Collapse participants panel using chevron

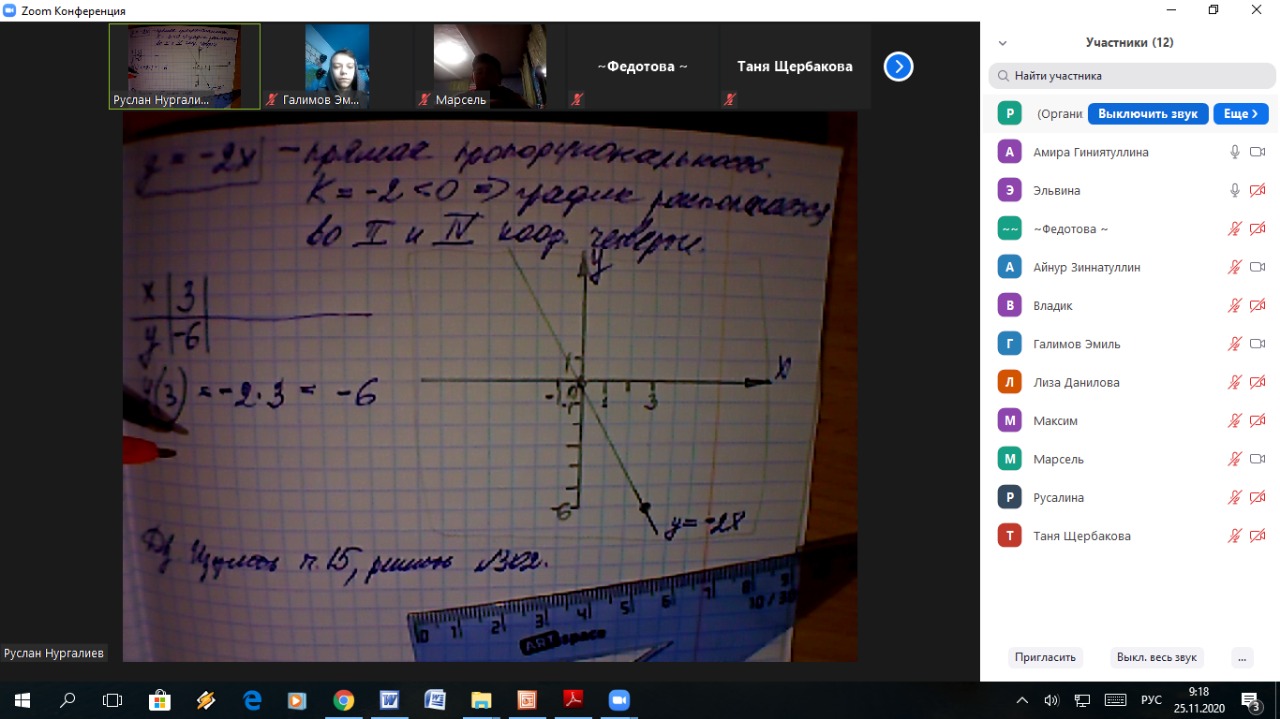pos(1003,43)
